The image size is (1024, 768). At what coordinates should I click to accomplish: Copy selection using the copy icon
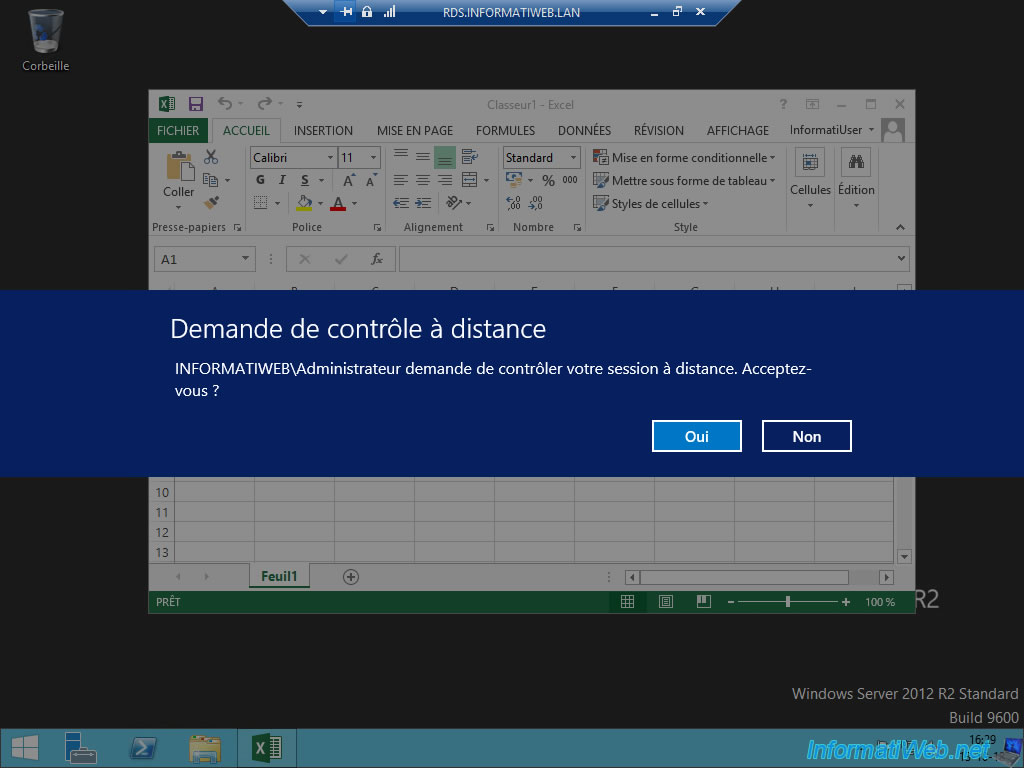coord(210,180)
